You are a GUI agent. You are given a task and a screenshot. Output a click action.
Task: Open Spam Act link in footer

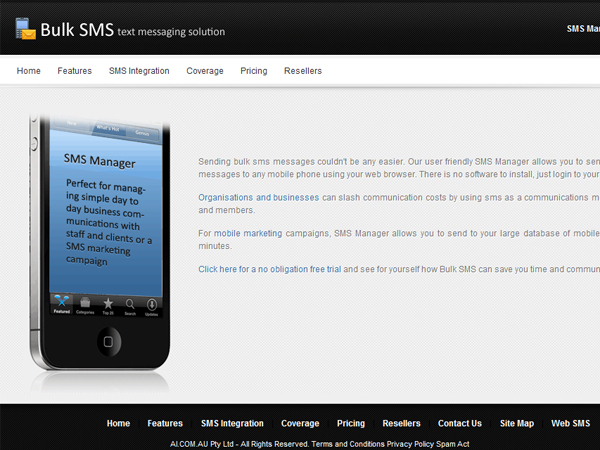453,444
